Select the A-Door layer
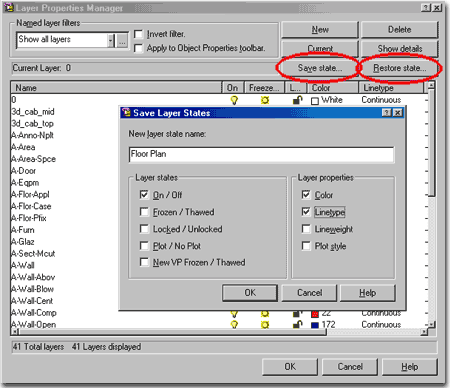The image size is (450, 388). click(23, 171)
